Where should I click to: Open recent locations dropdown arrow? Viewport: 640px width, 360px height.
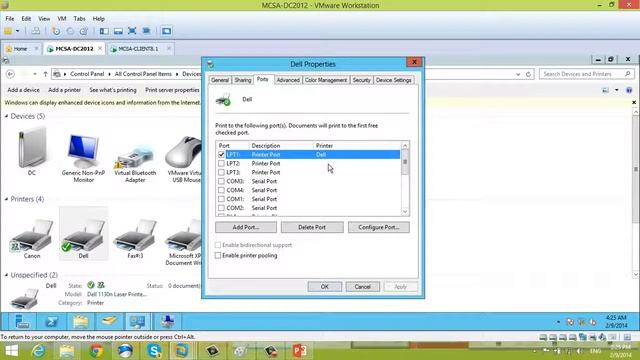(x=35, y=74)
